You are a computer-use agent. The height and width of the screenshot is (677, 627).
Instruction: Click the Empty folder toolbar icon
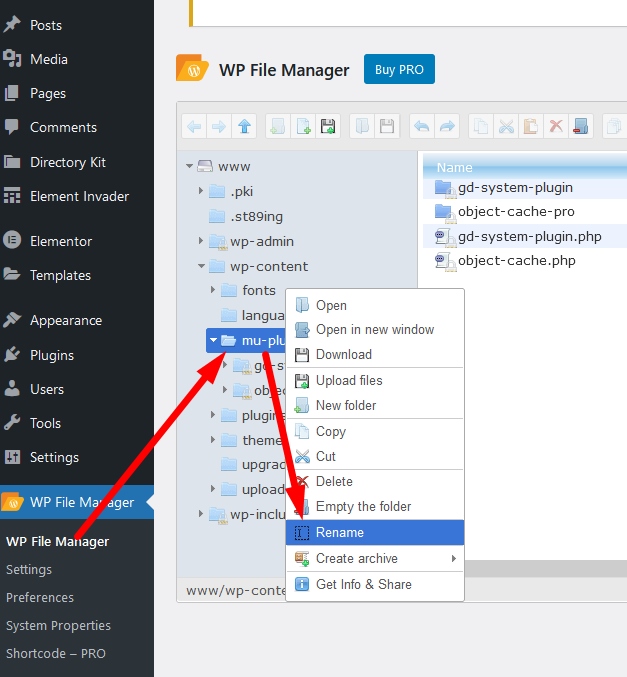point(581,127)
